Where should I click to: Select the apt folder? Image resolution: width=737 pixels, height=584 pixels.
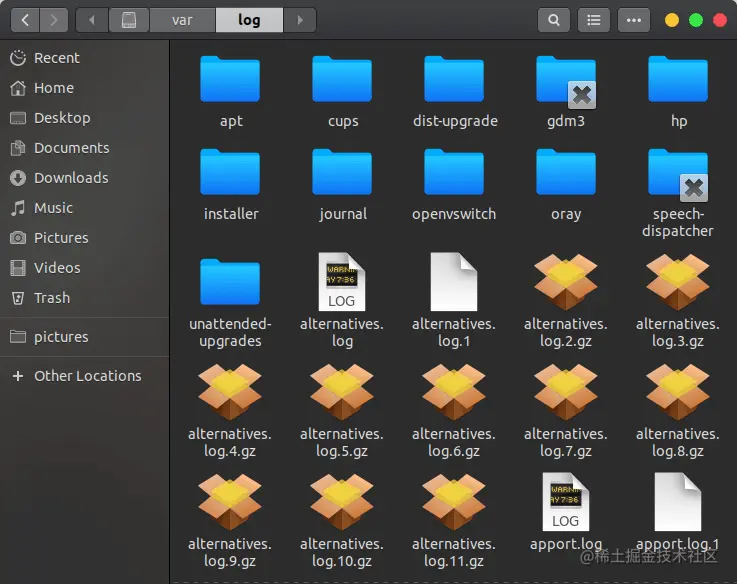pyautogui.click(x=230, y=92)
